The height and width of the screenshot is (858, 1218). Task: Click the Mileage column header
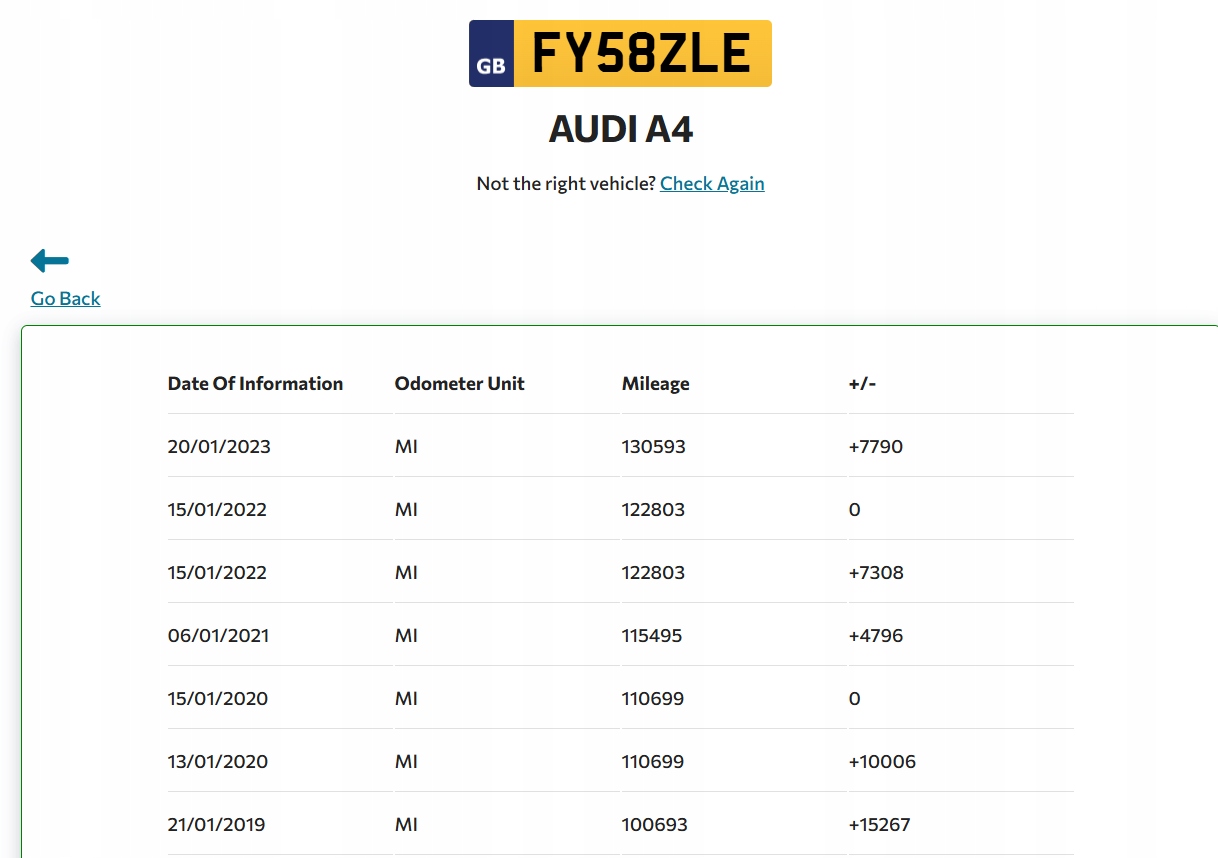point(656,383)
